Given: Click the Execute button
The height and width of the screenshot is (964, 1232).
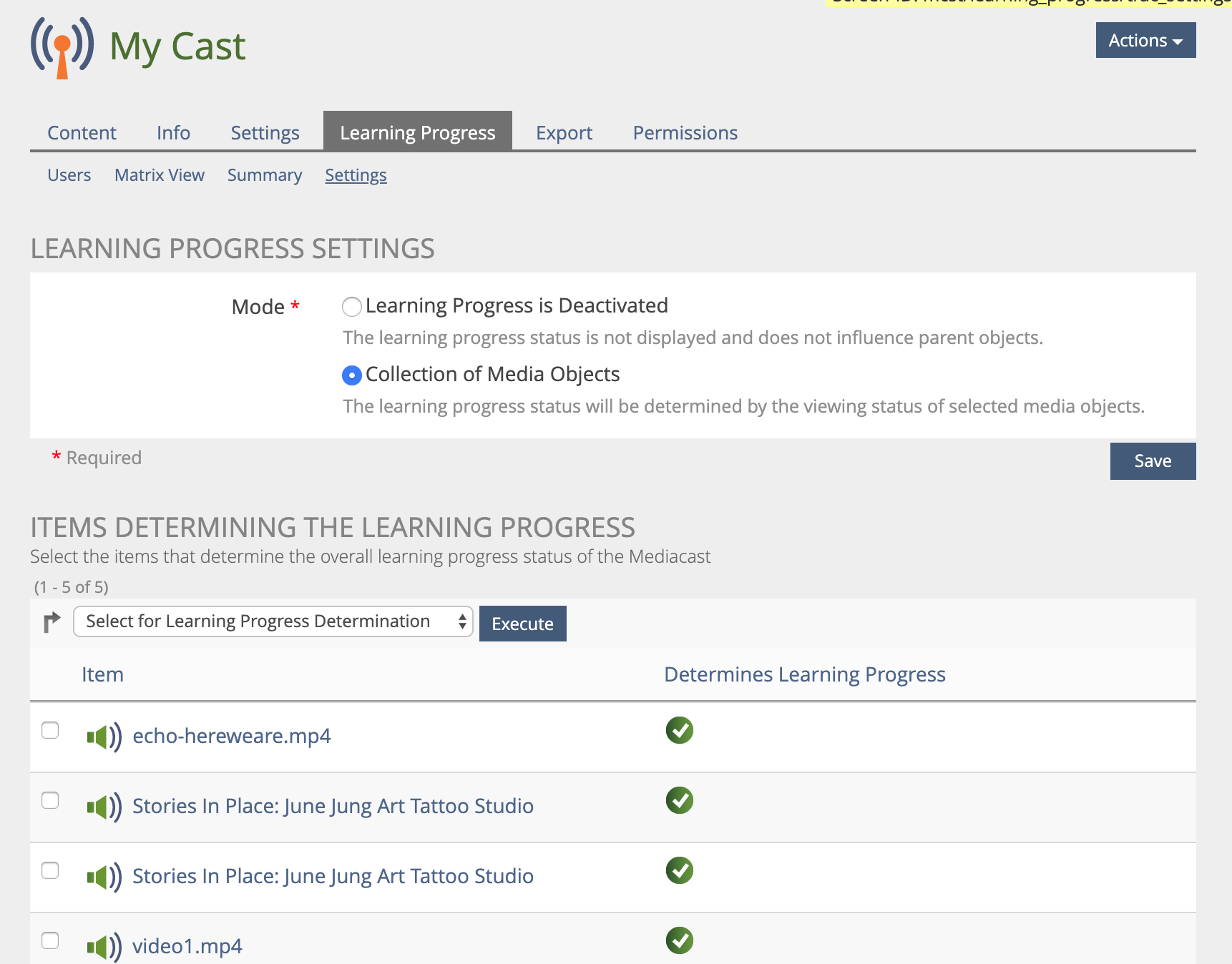Looking at the screenshot, I should [522, 624].
